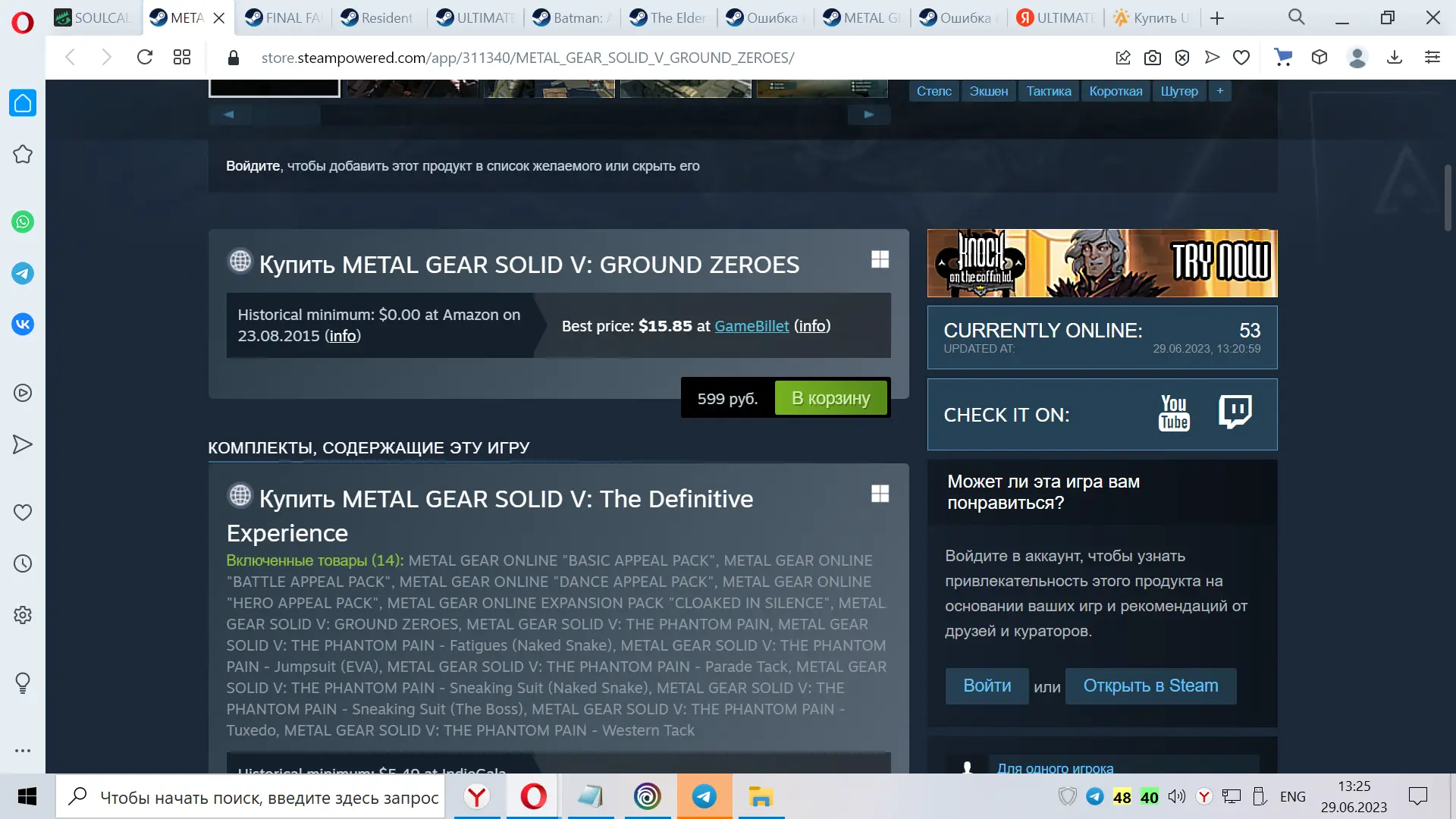Open Pinboards heart in sidebar

pyautogui.click(x=23, y=513)
